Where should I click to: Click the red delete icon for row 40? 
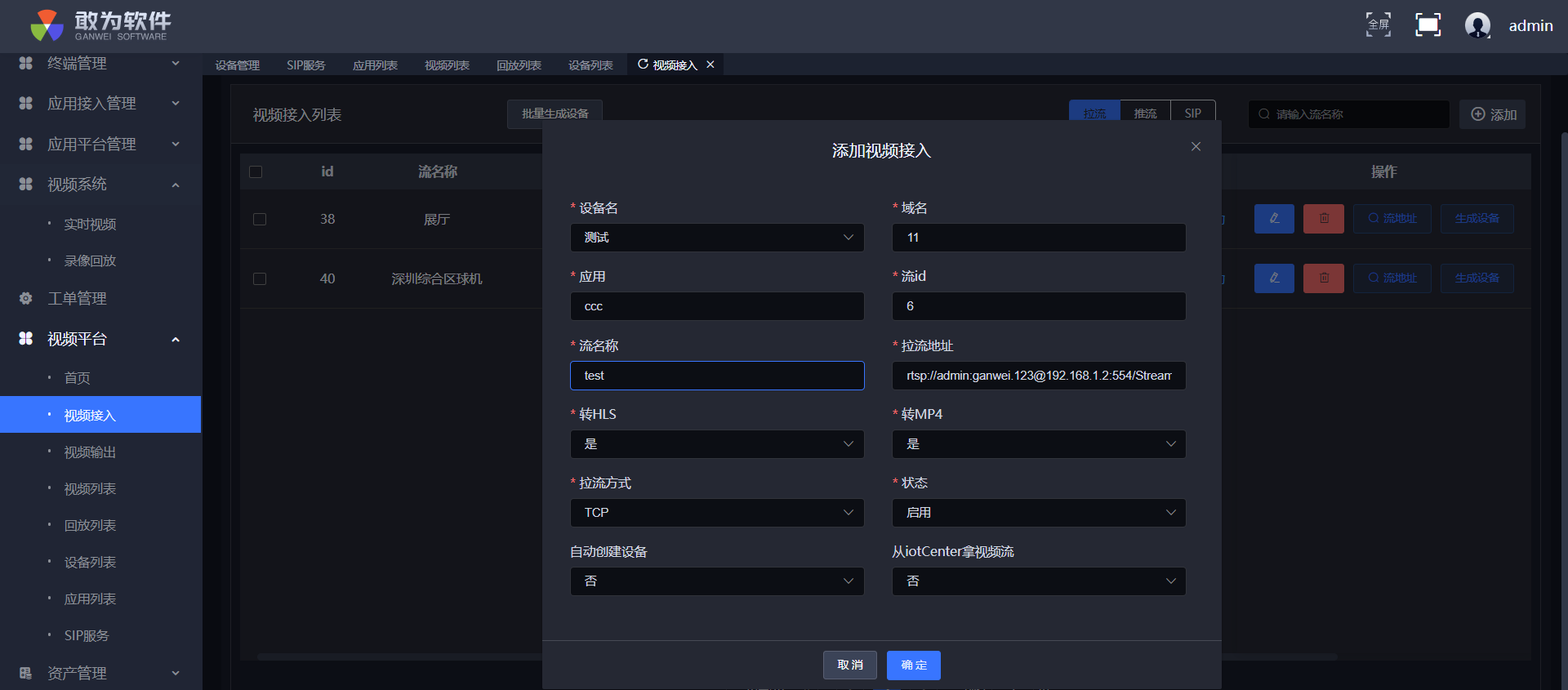pyautogui.click(x=1324, y=278)
